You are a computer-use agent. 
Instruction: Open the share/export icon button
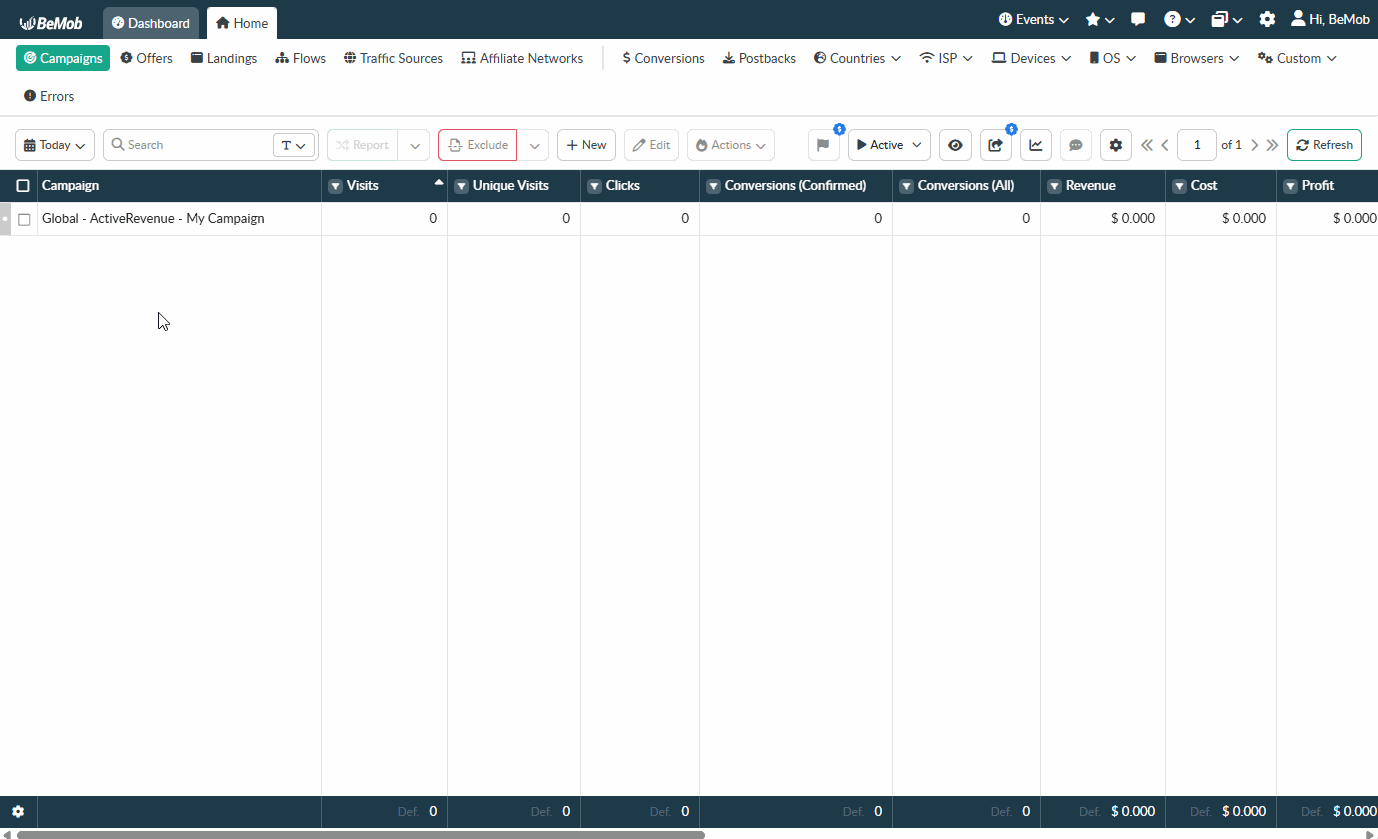[x=996, y=145]
